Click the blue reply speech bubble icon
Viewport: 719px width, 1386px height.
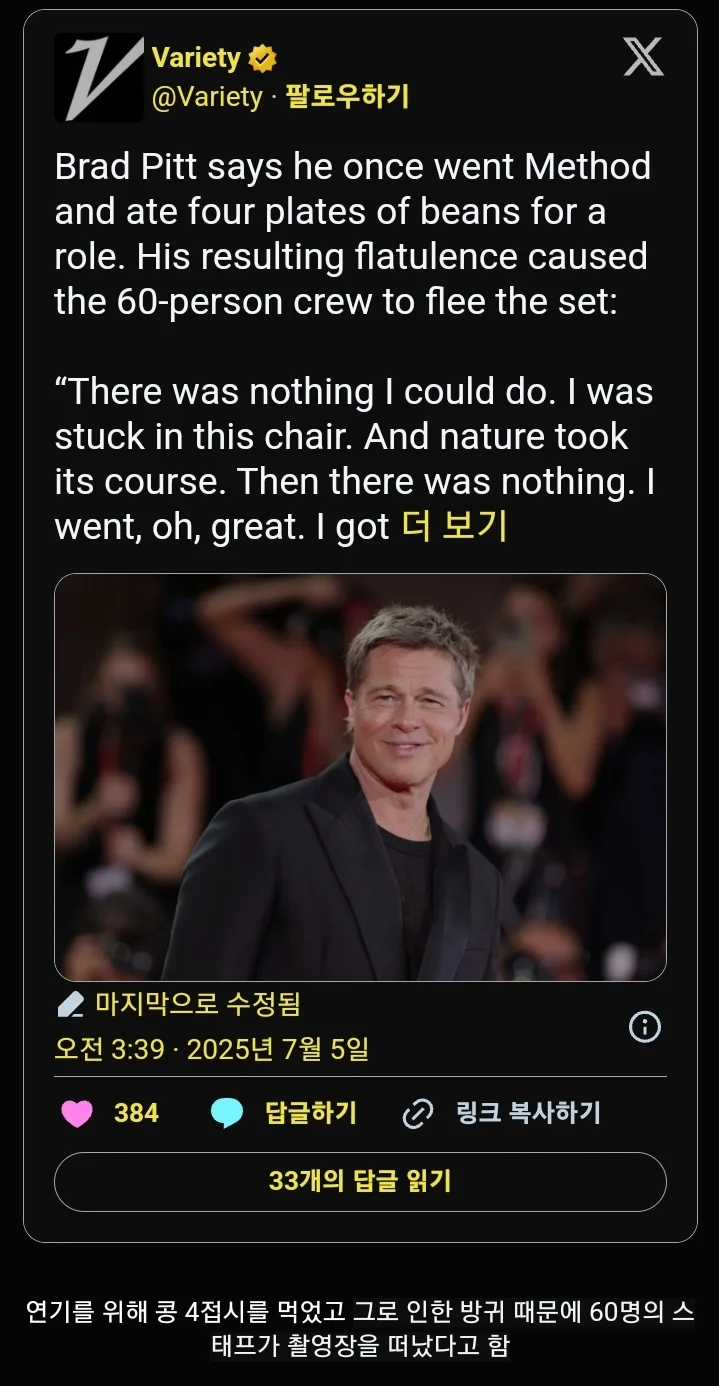coord(227,1113)
